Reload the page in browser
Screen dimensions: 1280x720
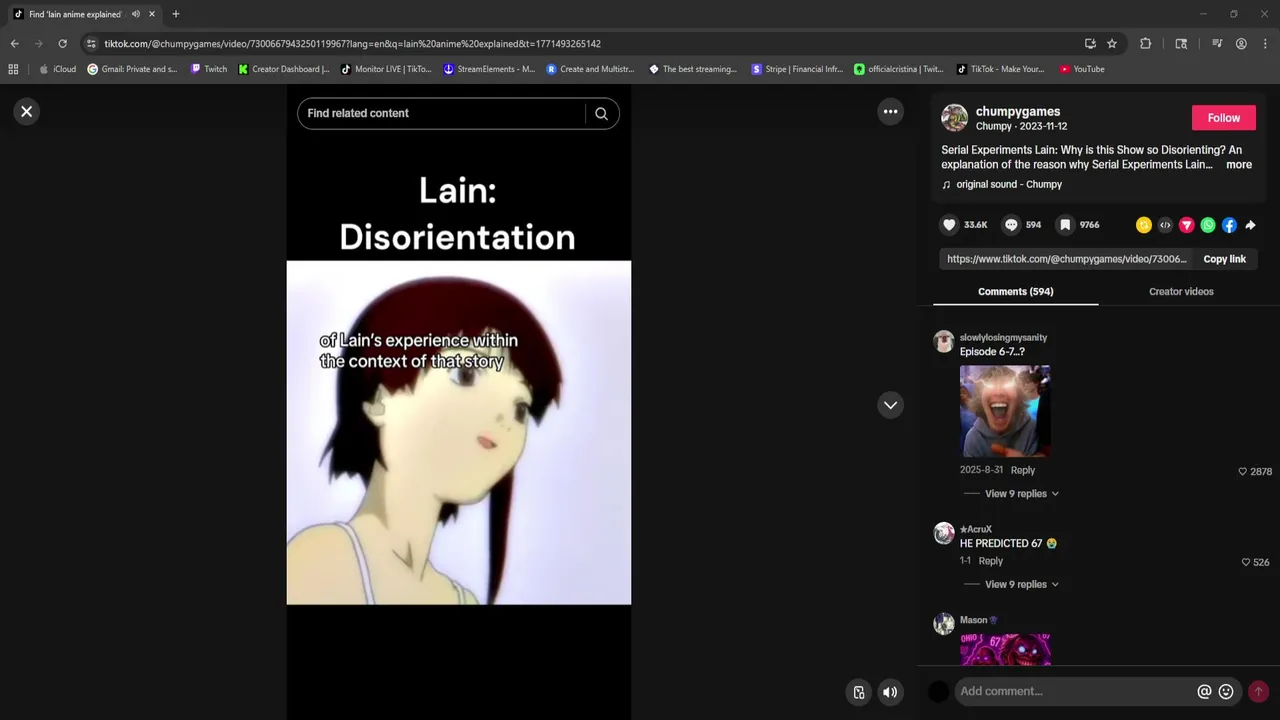pos(62,44)
